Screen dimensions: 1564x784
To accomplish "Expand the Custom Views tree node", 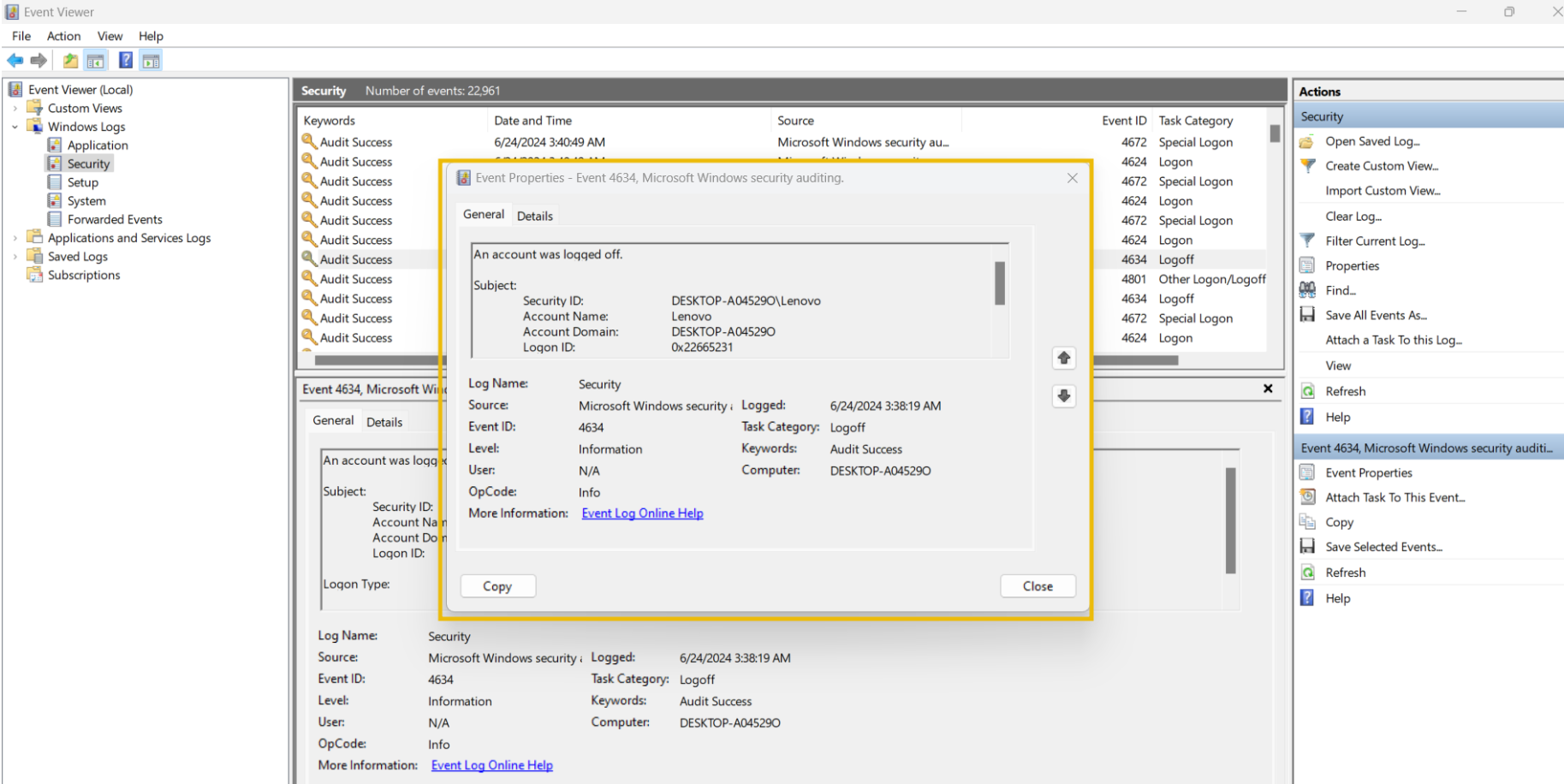I will tap(15, 109).
